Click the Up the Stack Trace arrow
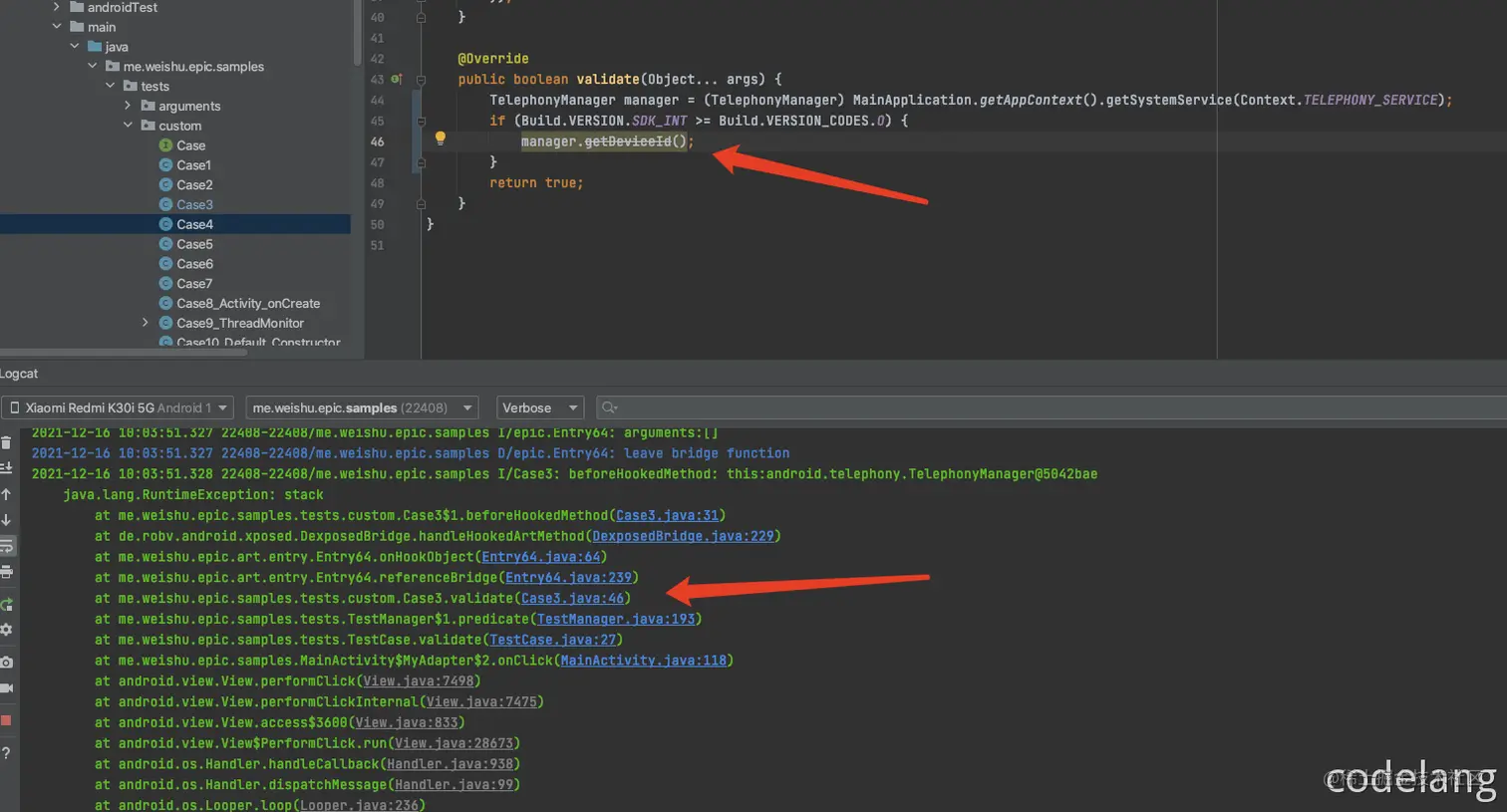 point(6,494)
